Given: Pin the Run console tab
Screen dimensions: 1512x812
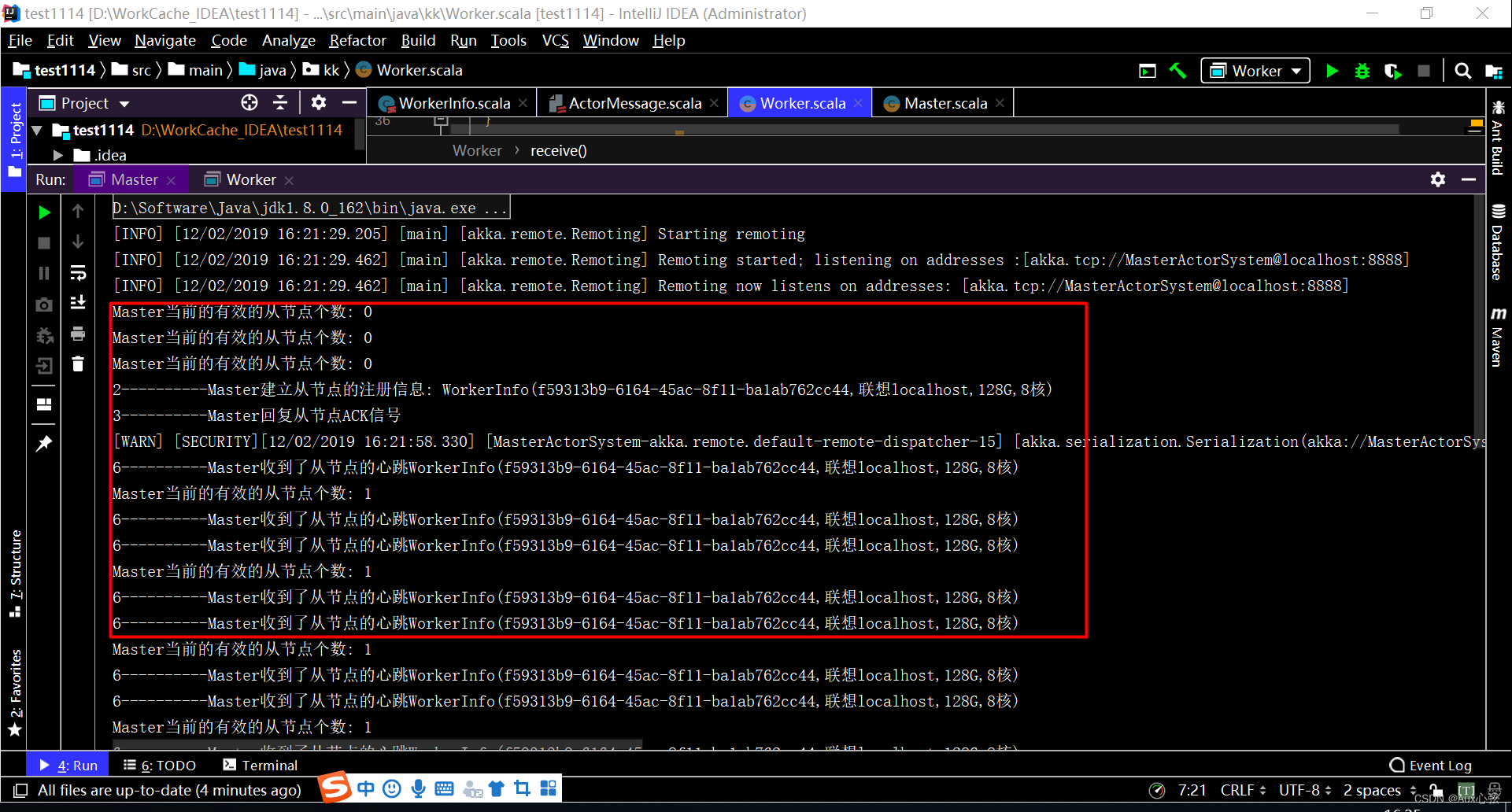Looking at the screenshot, I should 43,443.
